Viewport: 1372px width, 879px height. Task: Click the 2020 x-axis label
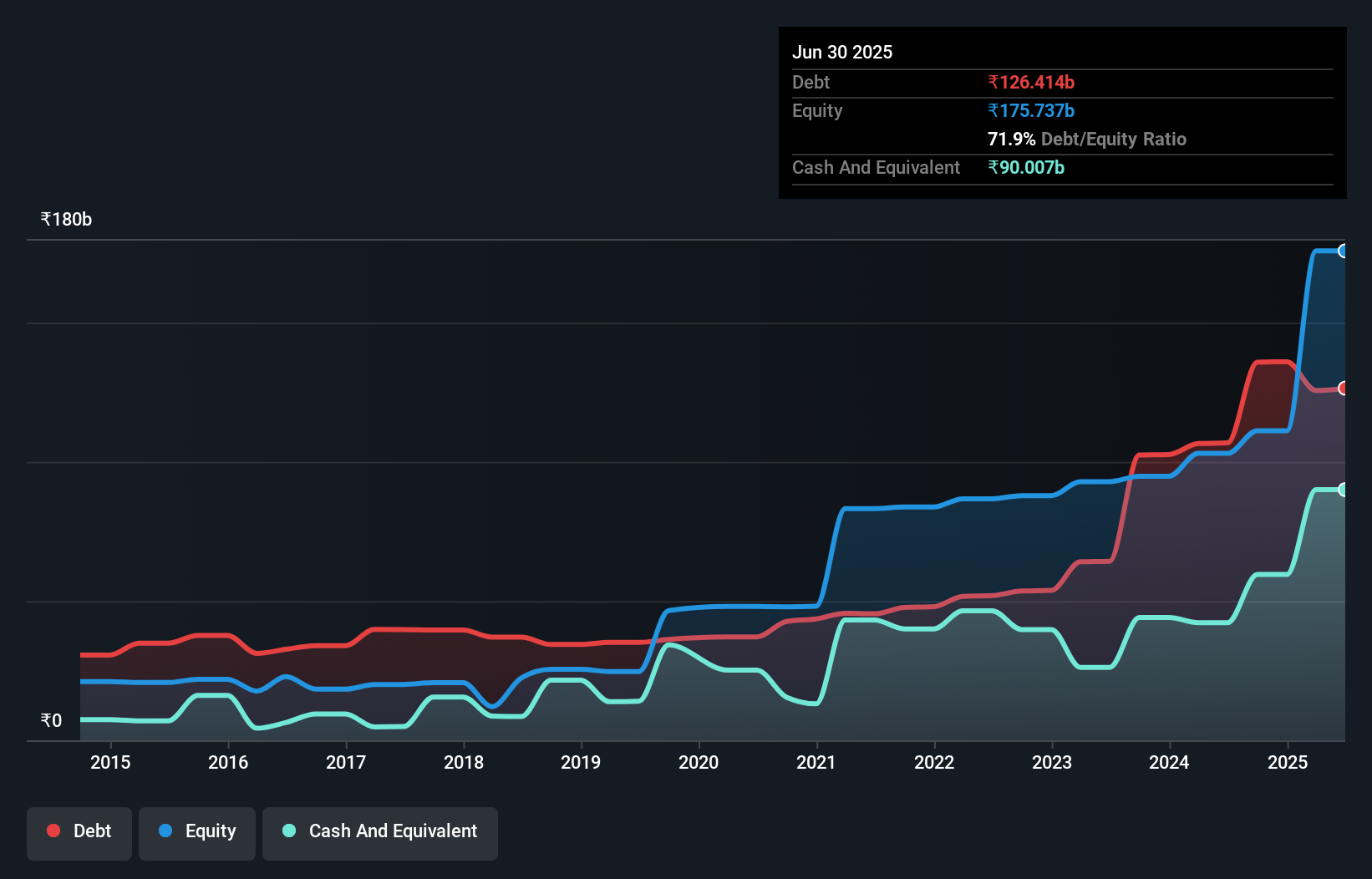click(x=699, y=762)
